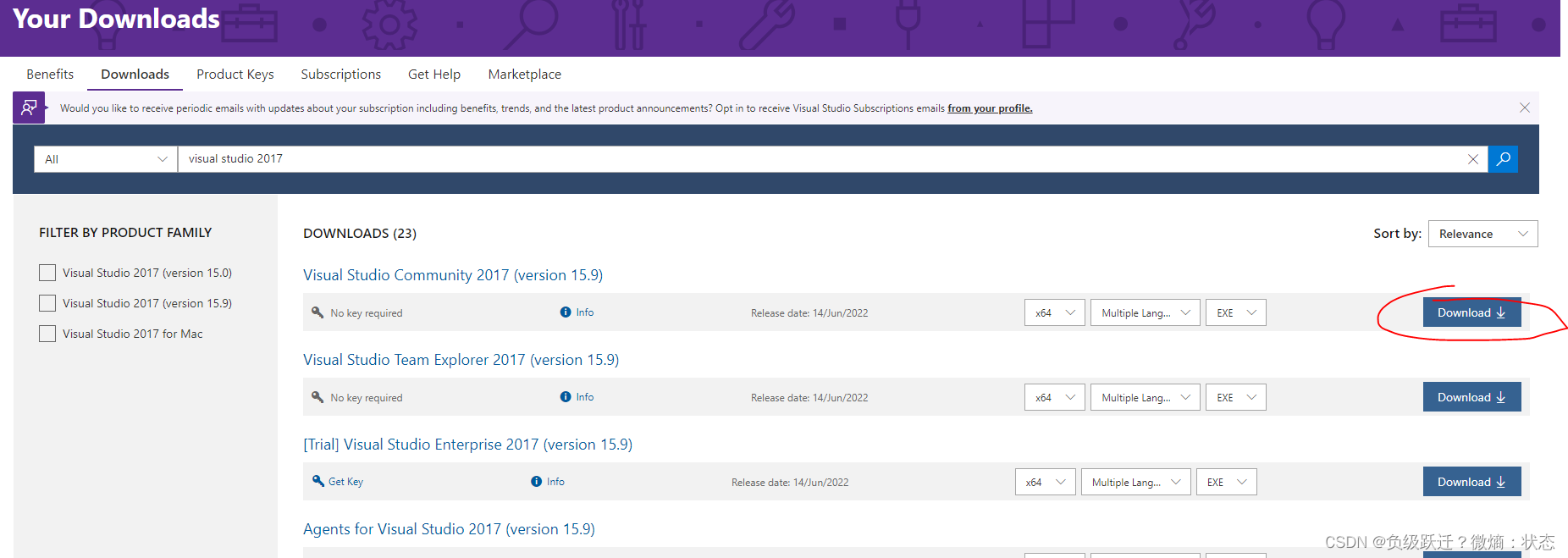Click the Info link for Team Explorer 2017
The width and height of the screenshot is (1568, 558).
[585, 397]
